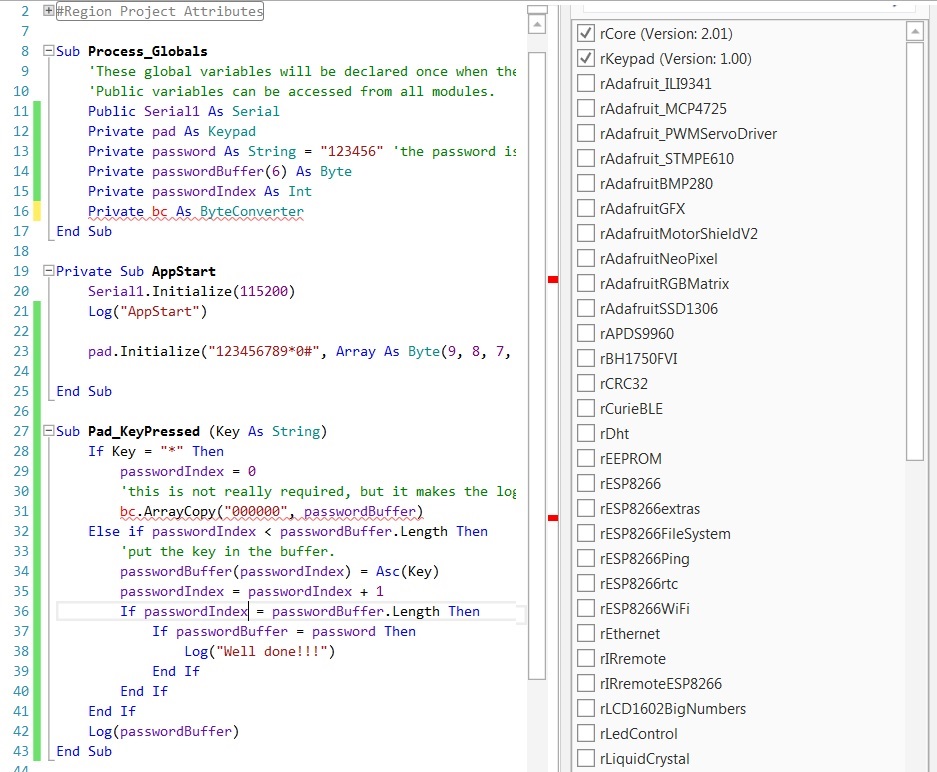Select the rCRC32 checkbox

click(x=586, y=384)
